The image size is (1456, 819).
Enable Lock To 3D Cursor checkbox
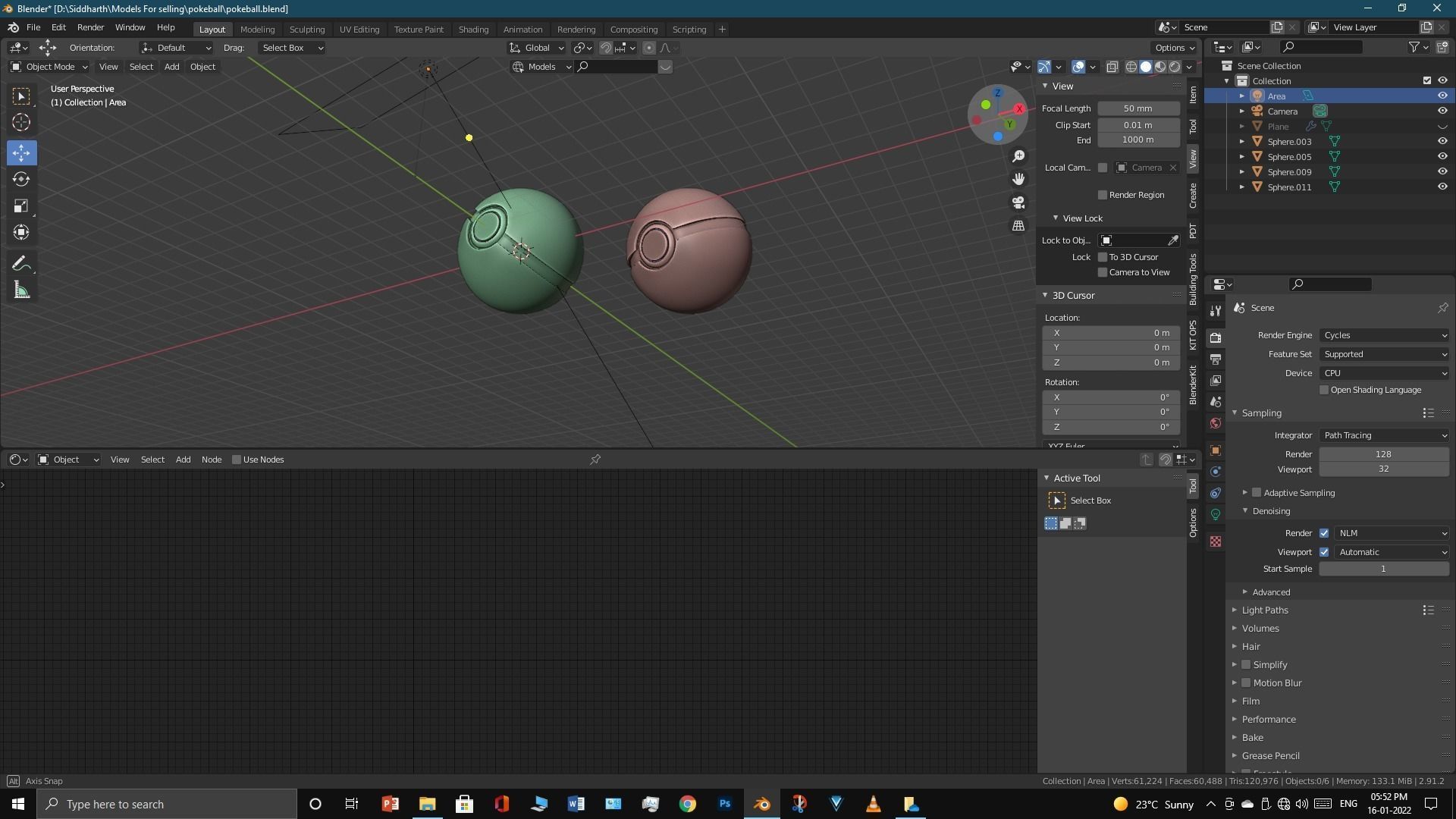1103,257
